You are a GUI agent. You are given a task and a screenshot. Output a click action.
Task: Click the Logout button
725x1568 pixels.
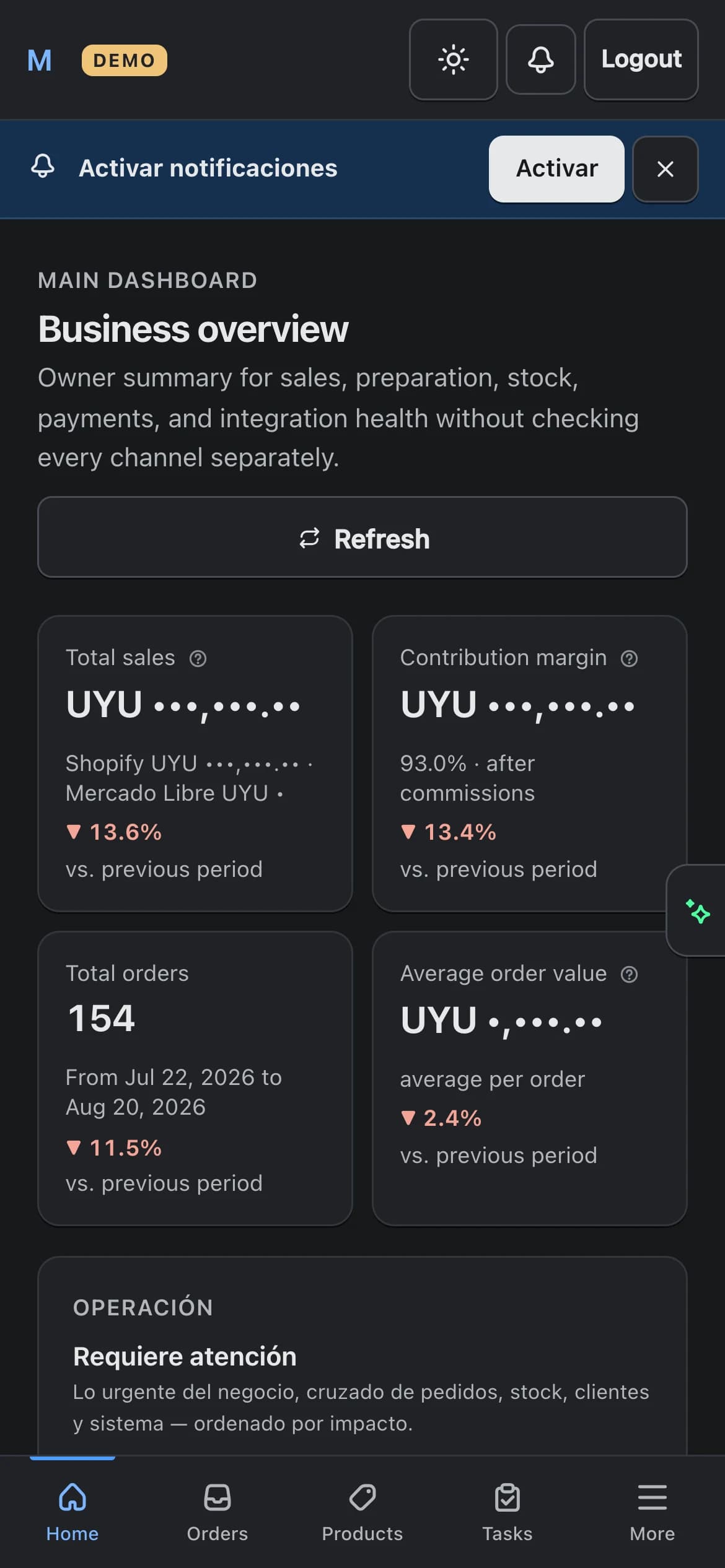coord(641,59)
